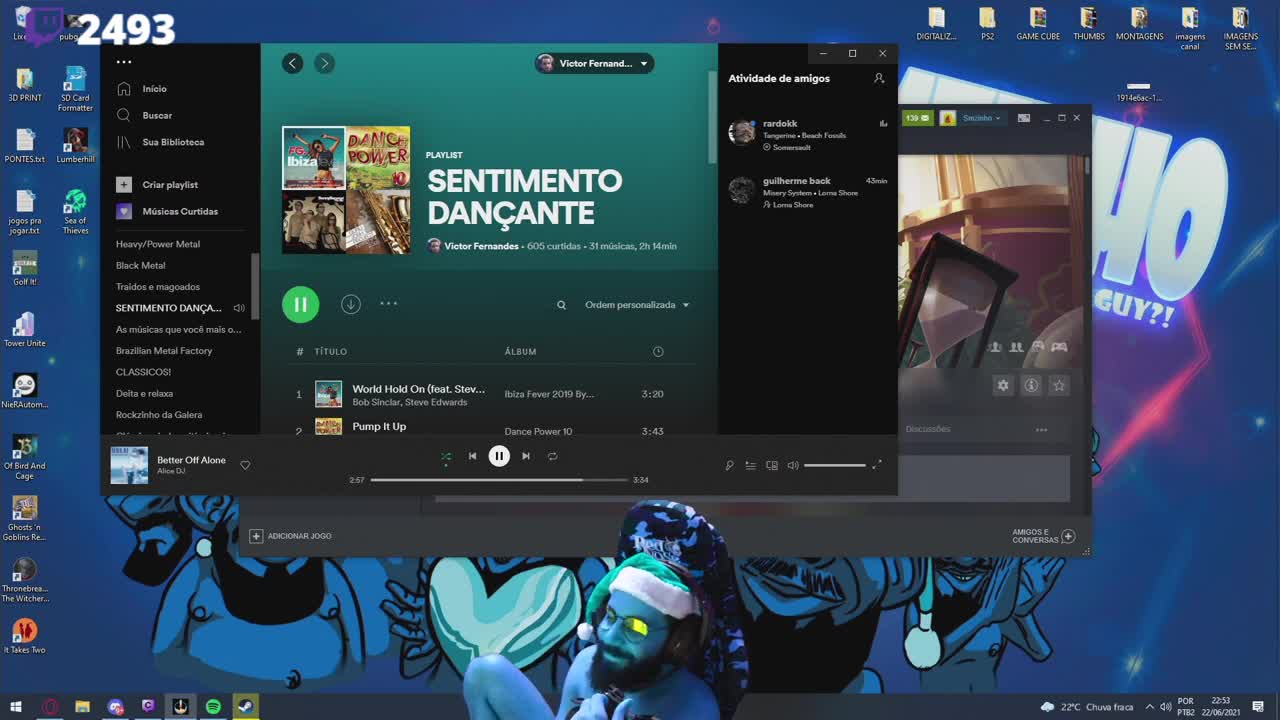This screenshot has width=1280, height=720.
Task: Open CLASSICOS! playlist
Action: pos(143,372)
